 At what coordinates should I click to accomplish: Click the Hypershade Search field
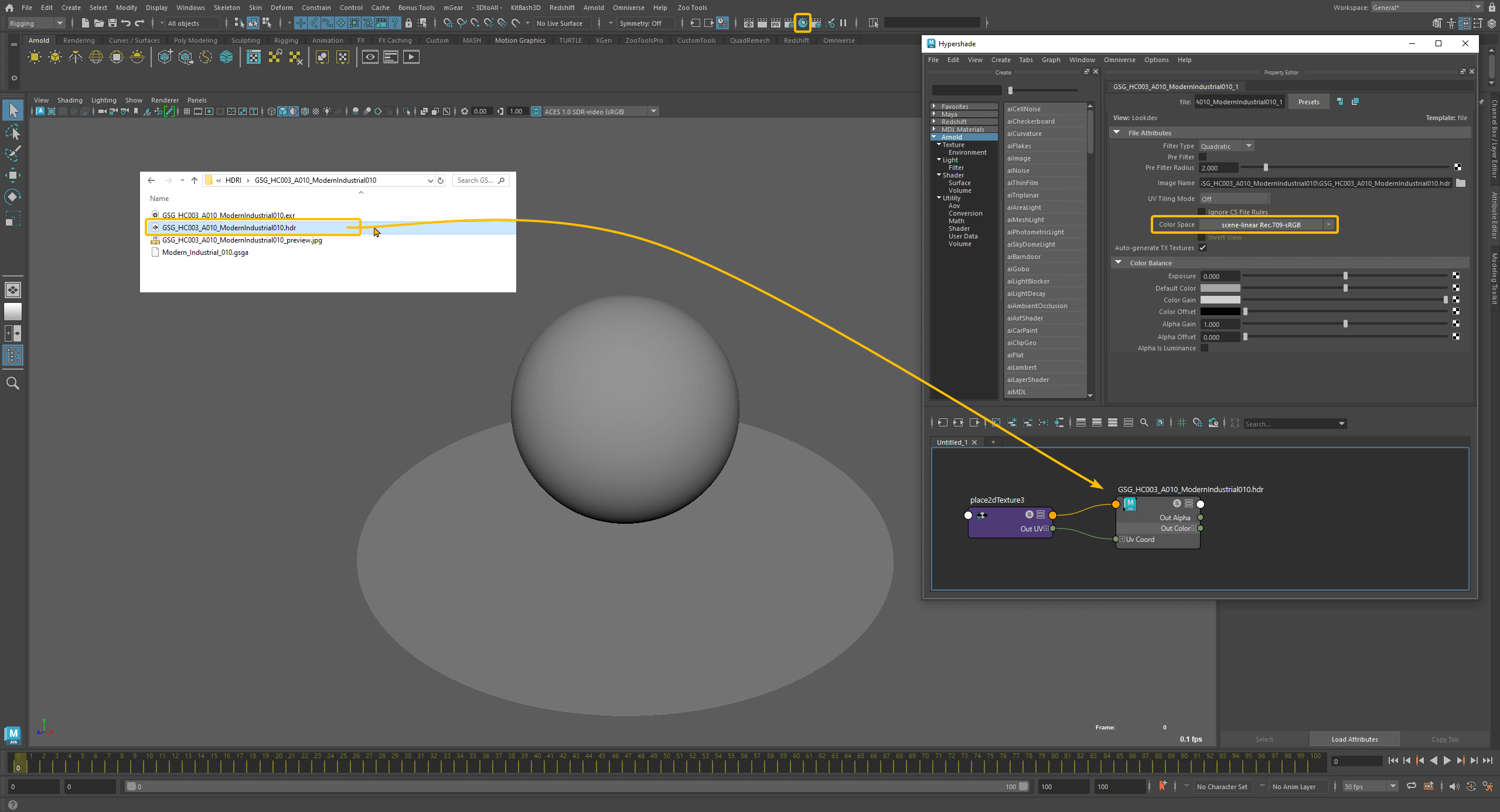(x=1294, y=424)
